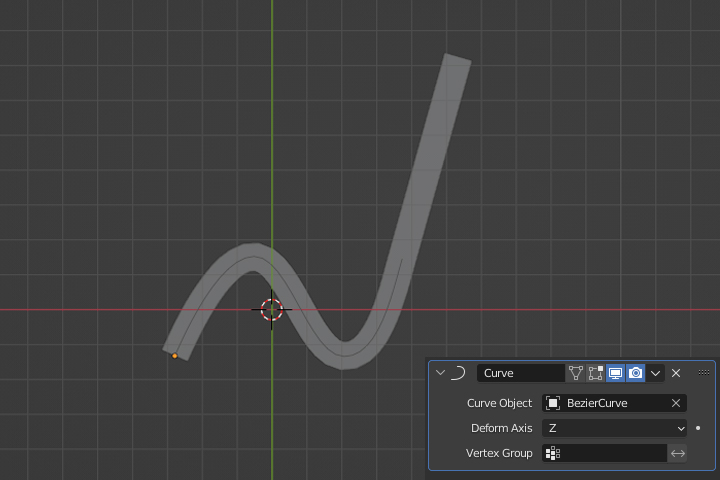Click the Deform Axis label
The image size is (720, 480).
coord(501,428)
